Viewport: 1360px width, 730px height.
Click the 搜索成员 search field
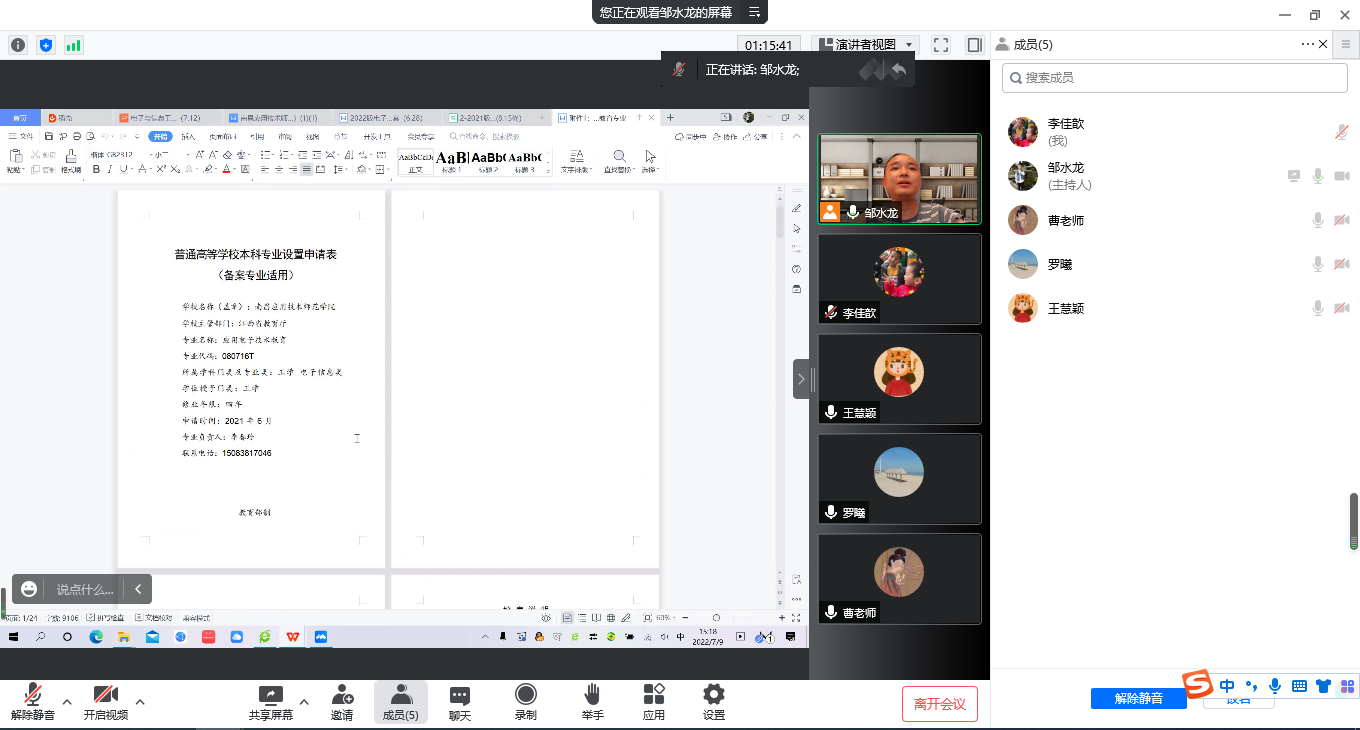pyautogui.click(x=1175, y=77)
